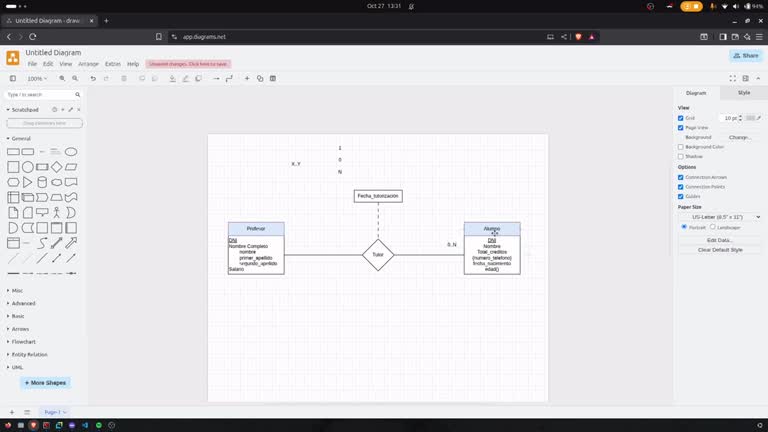Pick the ellipse shape from General shapes
This screenshot has width=768, height=432.
(x=71, y=152)
